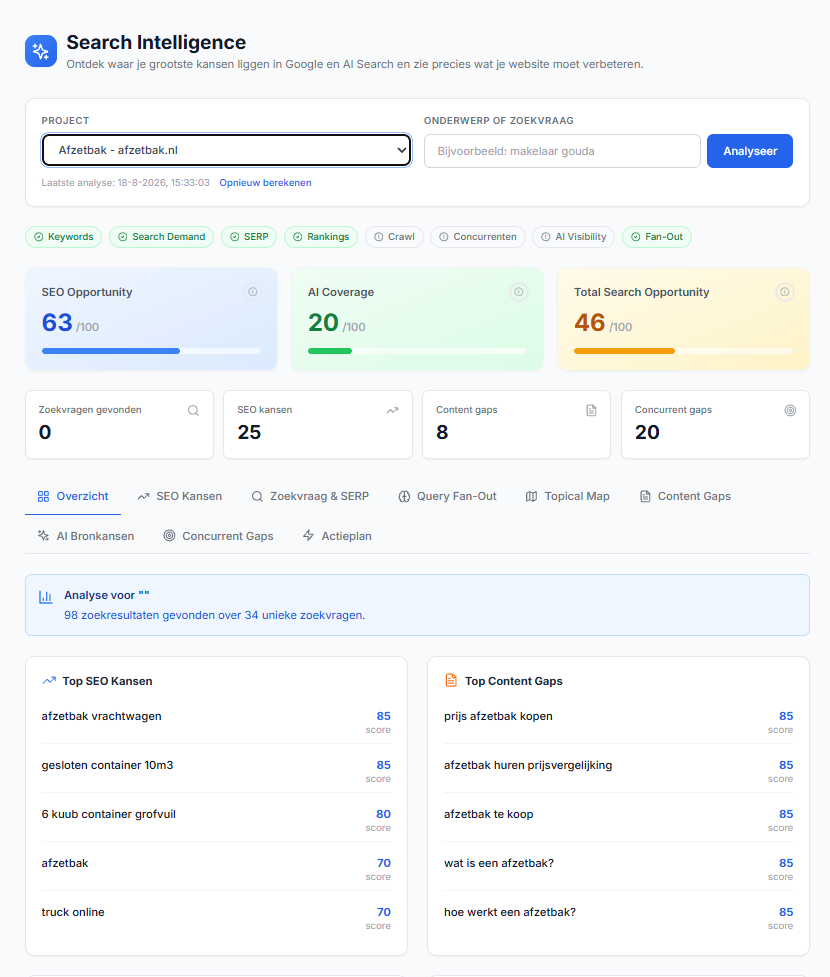This screenshot has height=977, width=830.
Task: Click the SEO Opportunity blue progress bar
Action: tap(151, 351)
